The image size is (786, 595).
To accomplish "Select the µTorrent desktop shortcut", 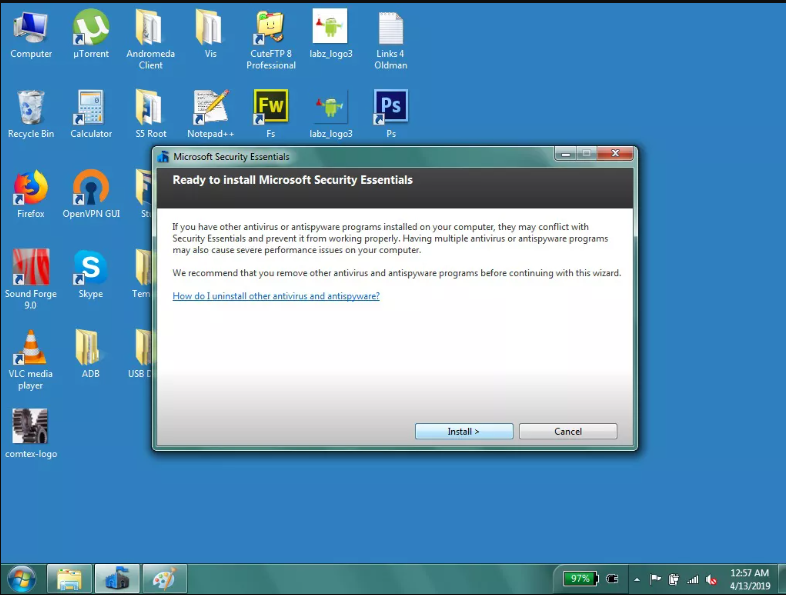I will click(x=91, y=35).
